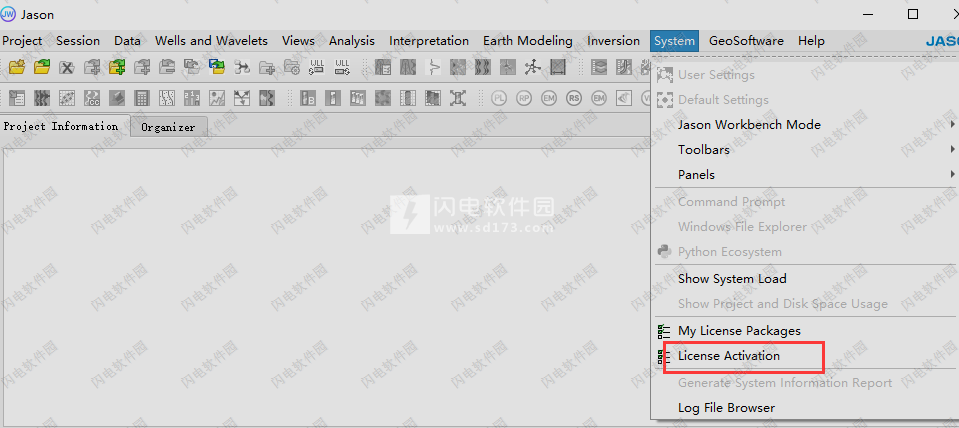Select User Settings in System menu
959x428 pixels.
tap(804, 75)
